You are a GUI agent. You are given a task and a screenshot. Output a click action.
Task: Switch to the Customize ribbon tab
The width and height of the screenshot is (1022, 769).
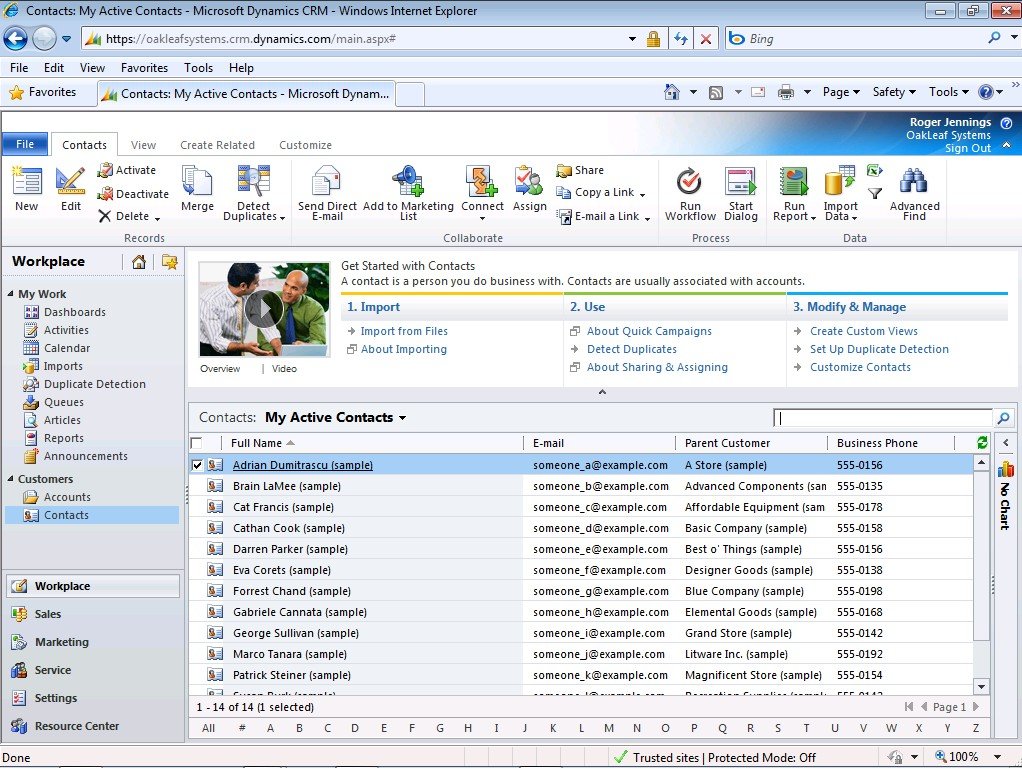click(305, 145)
